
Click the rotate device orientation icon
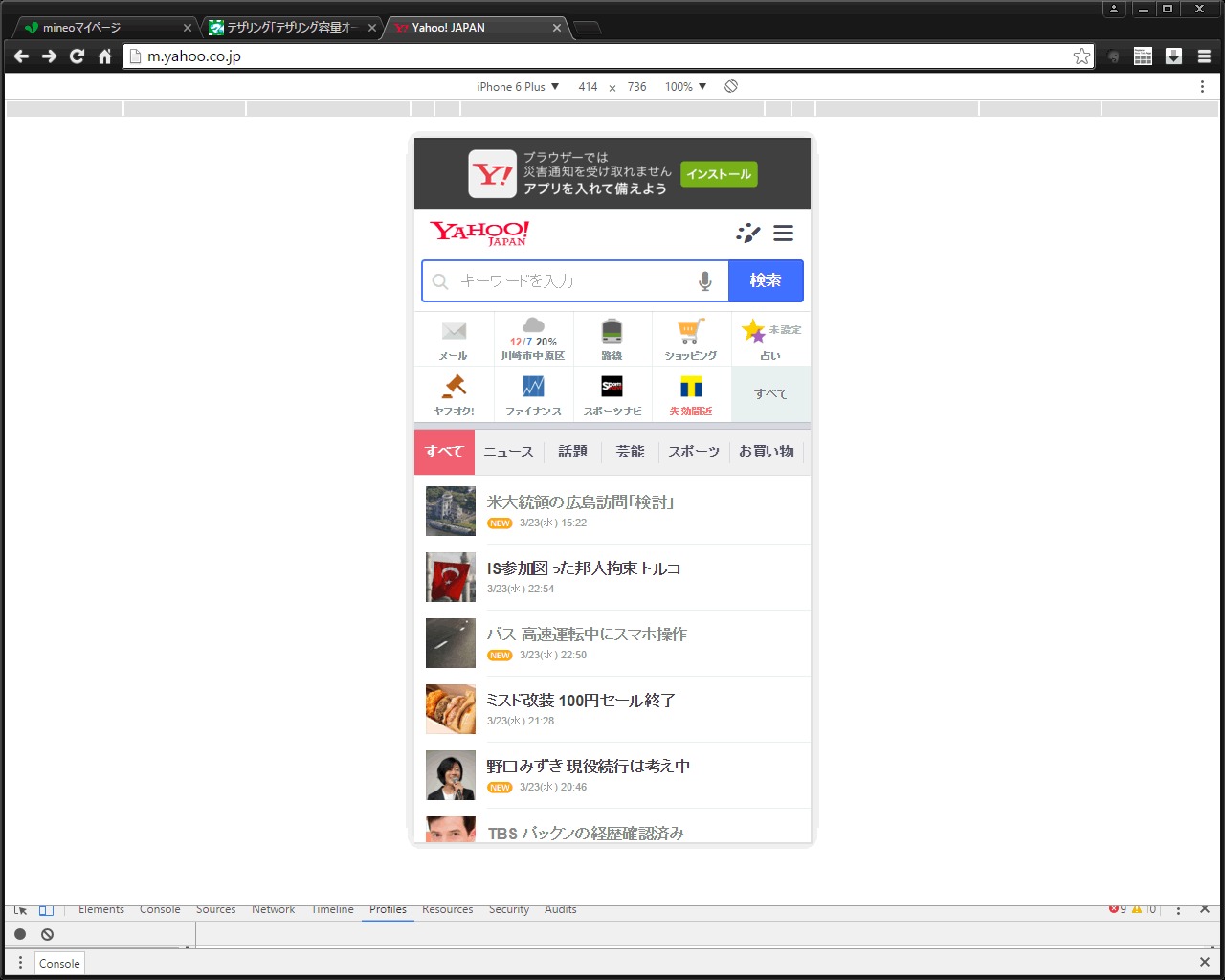[x=731, y=86]
